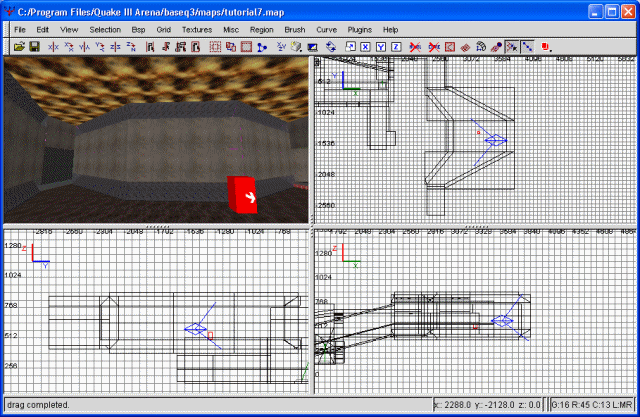This screenshot has height=417, width=640.
Task: Enable patch bend mode
Action: tap(481, 47)
